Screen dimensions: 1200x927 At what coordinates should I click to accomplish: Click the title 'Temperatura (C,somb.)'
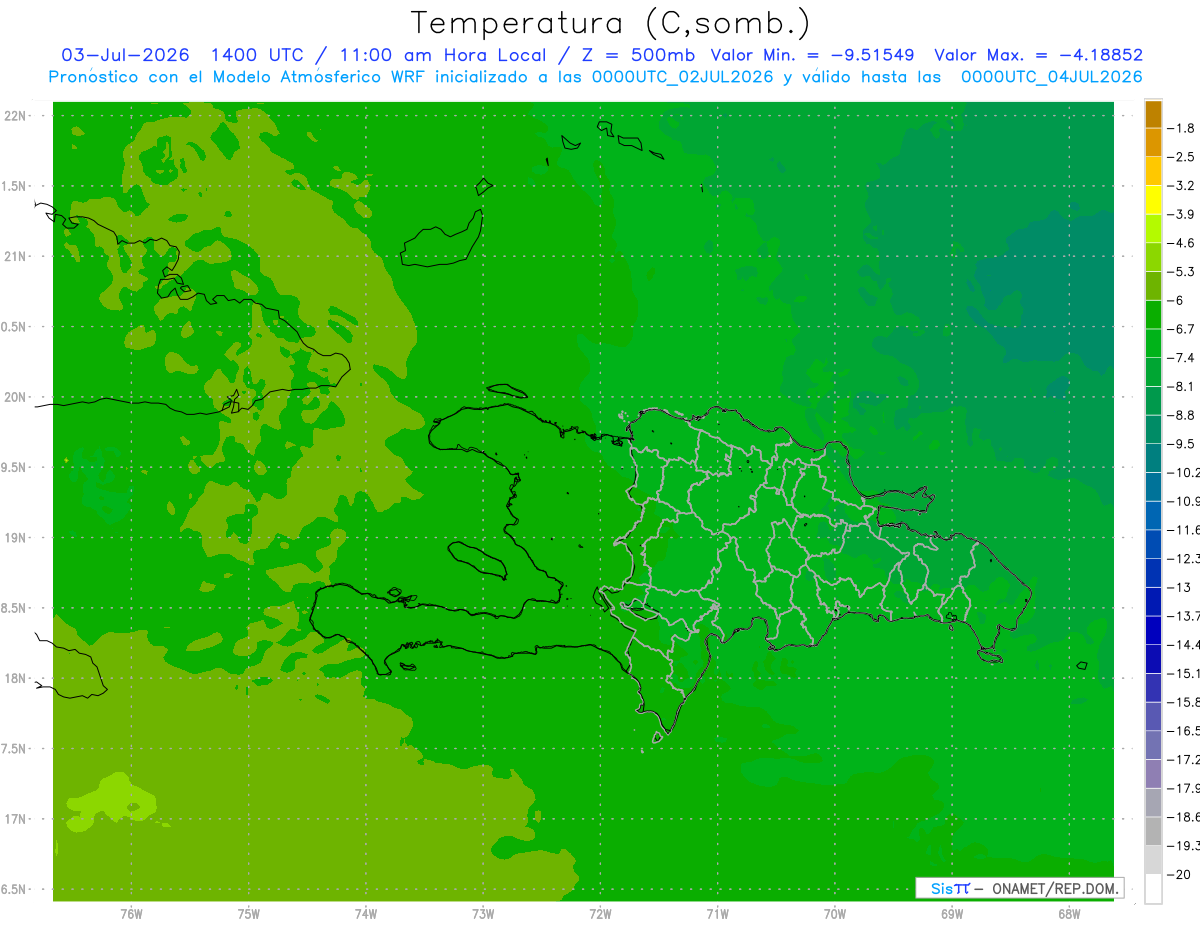611,23
